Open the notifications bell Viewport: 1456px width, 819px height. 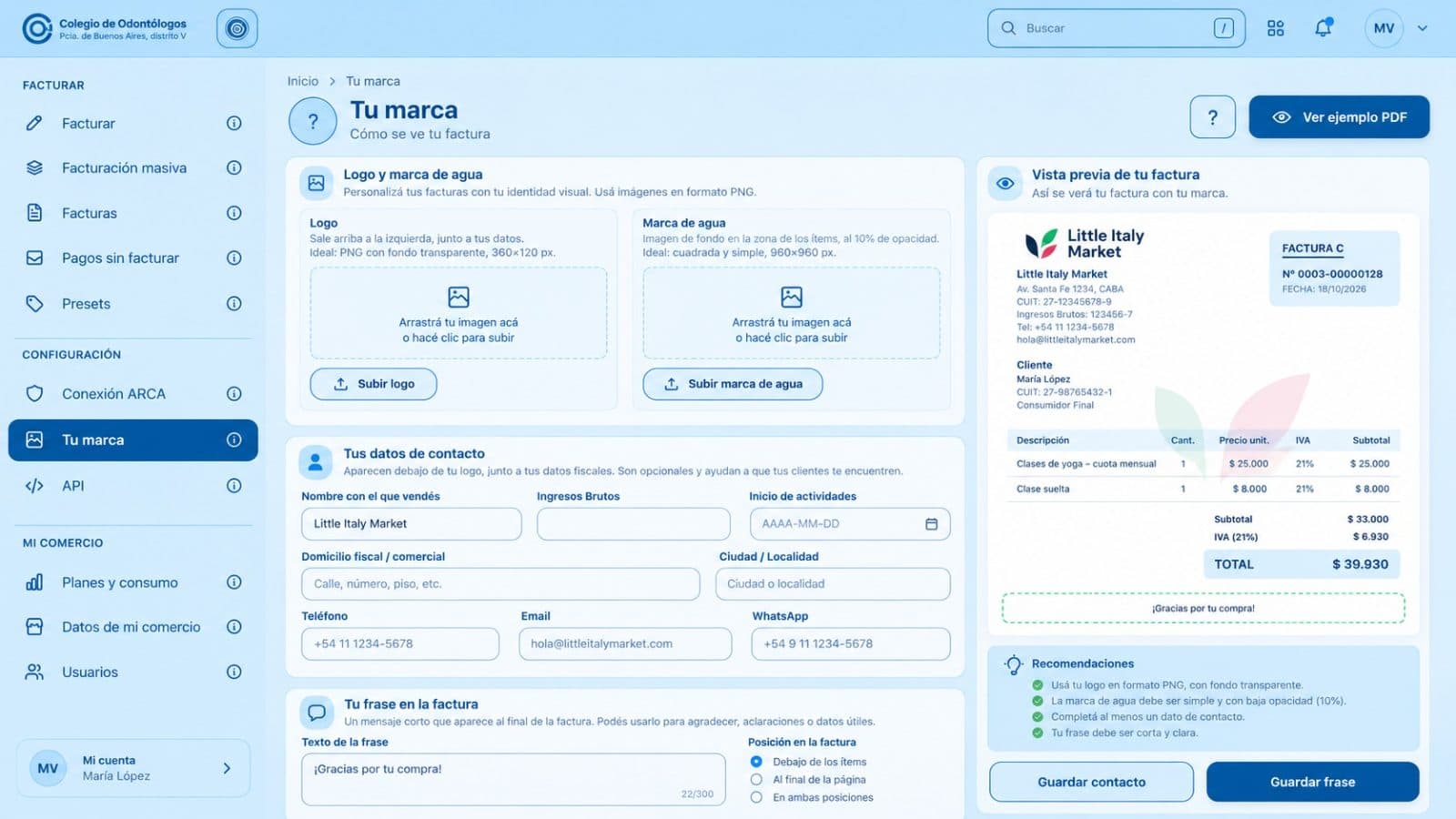[x=1323, y=28]
